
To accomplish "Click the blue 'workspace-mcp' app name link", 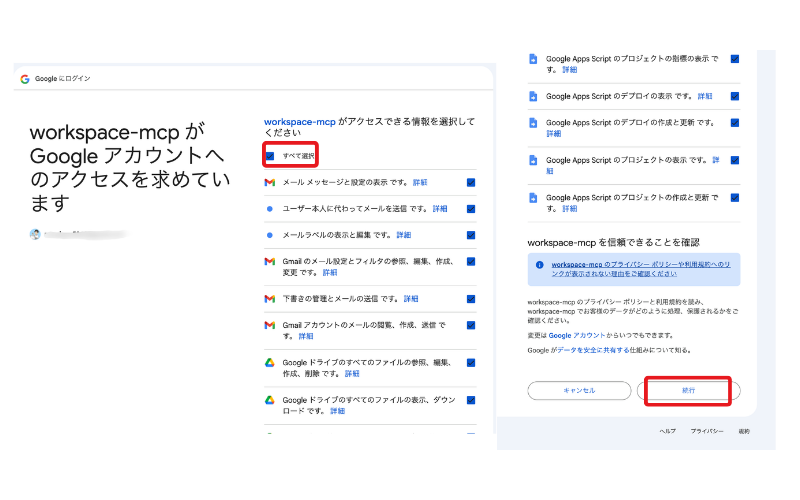I will tap(299, 122).
